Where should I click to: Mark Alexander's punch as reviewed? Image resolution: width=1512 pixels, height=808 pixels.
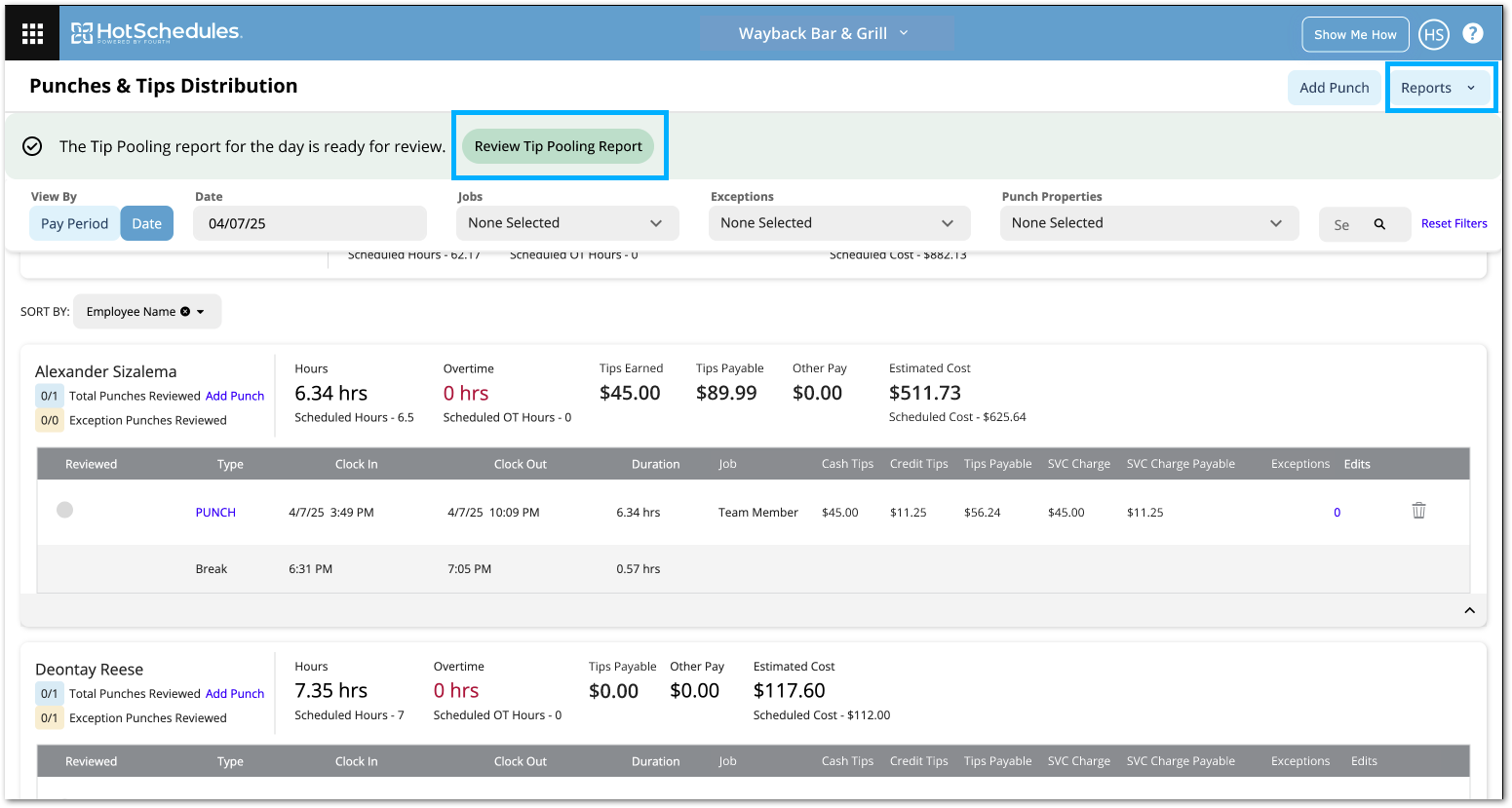click(65, 510)
